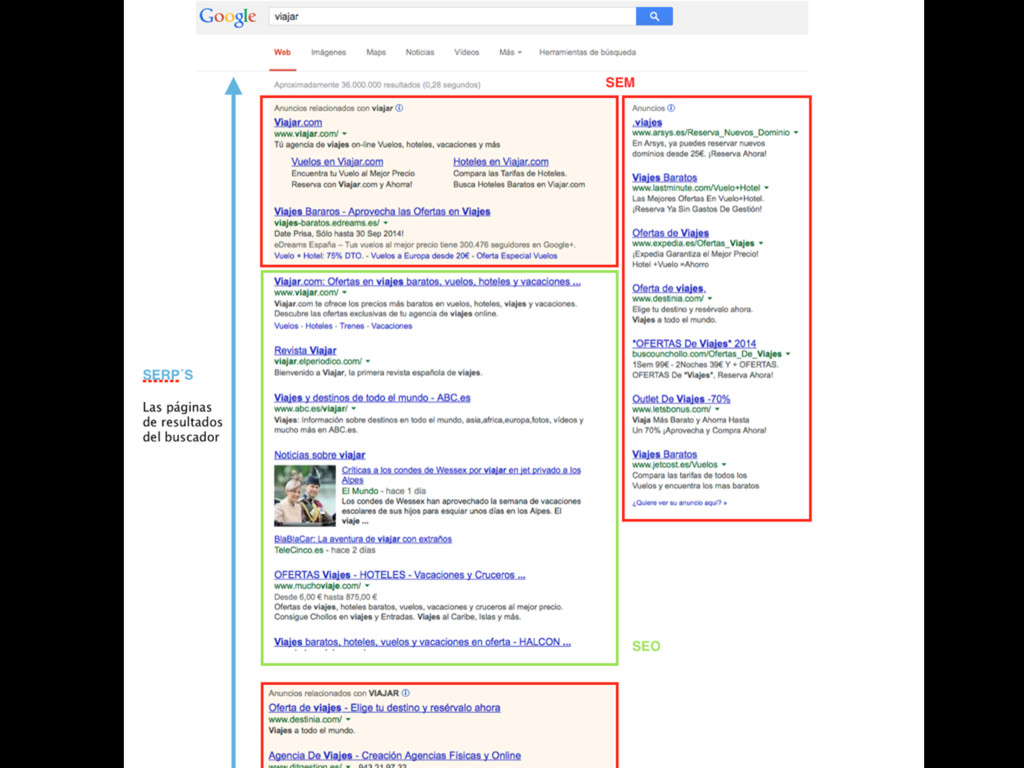Expand arrow next to www.abc.es/viajar/

click(x=353, y=409)
